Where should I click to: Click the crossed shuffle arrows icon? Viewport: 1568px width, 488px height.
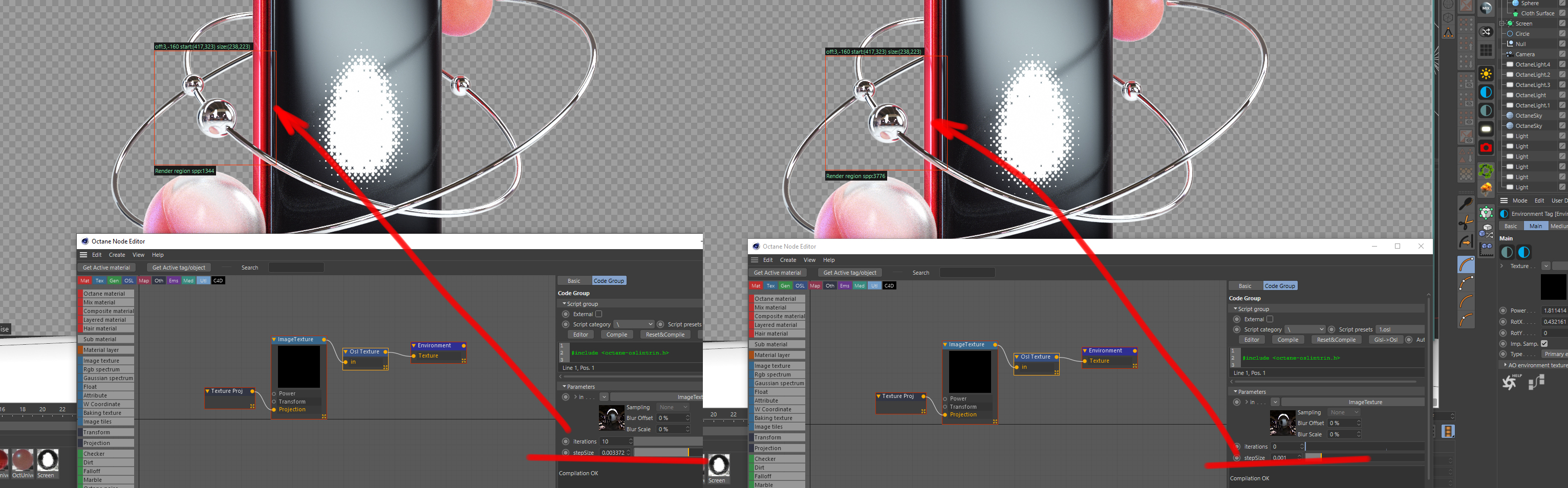(x=1486, y=32)
